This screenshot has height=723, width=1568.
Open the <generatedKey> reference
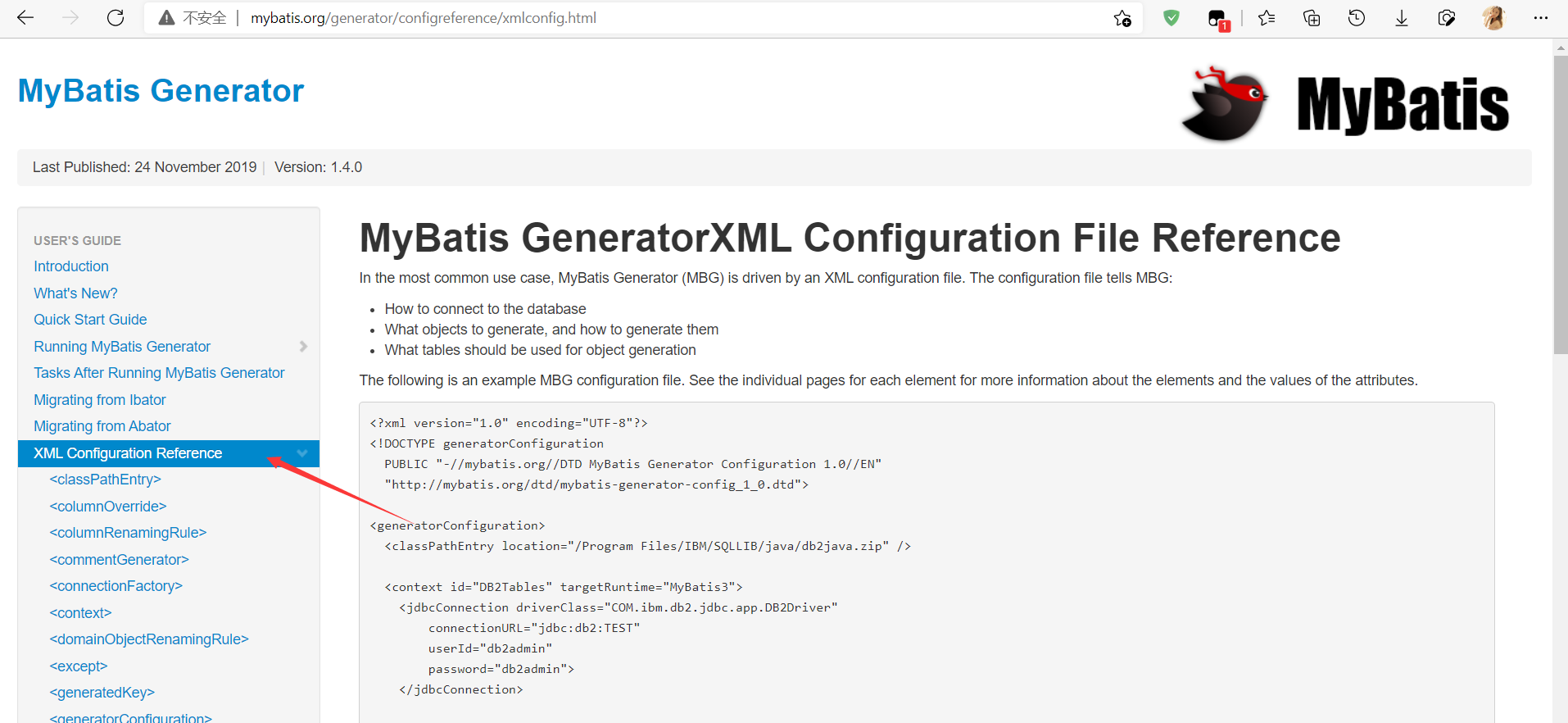click(102, 693)
